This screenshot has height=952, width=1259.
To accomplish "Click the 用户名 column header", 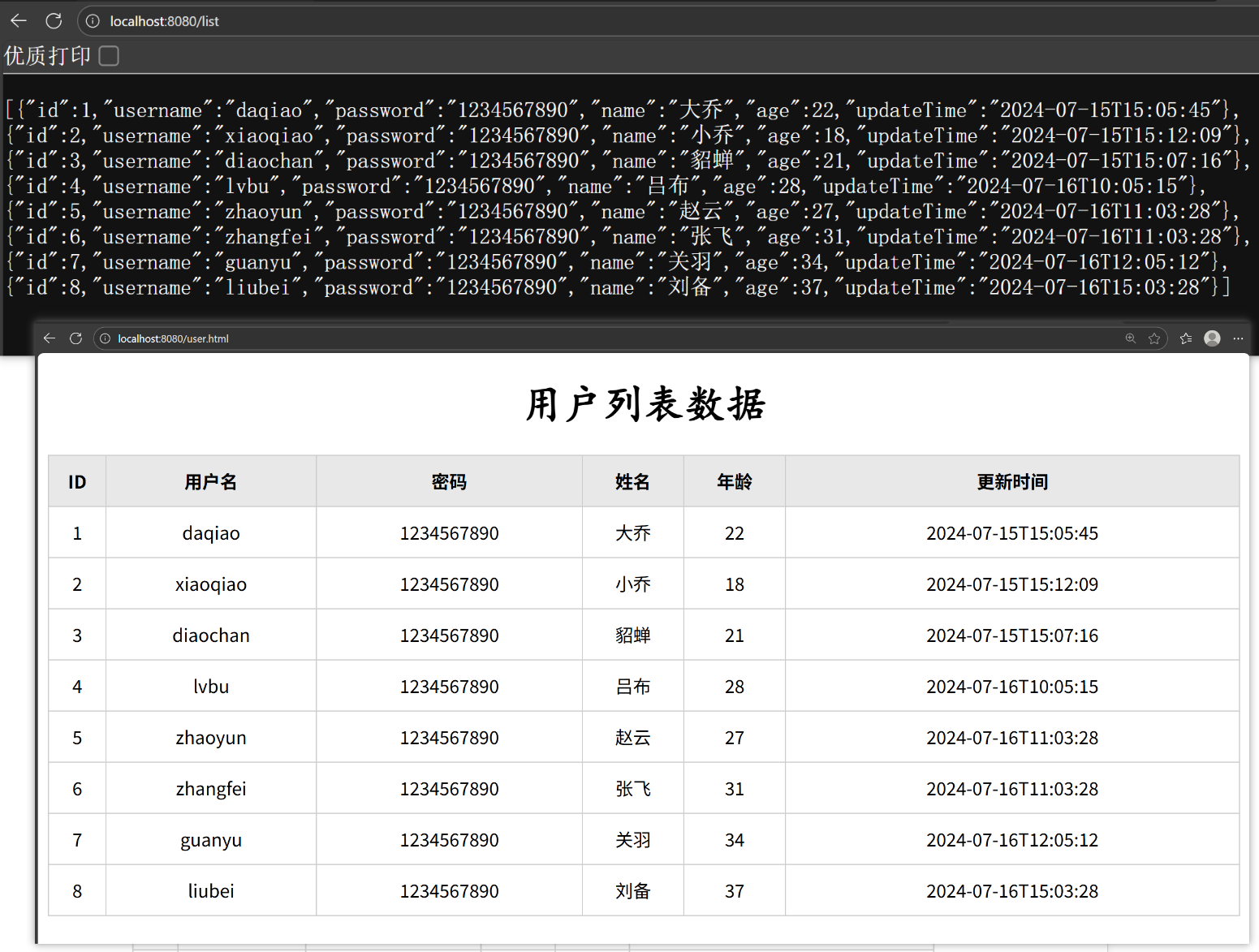I will tap(211, 482).
